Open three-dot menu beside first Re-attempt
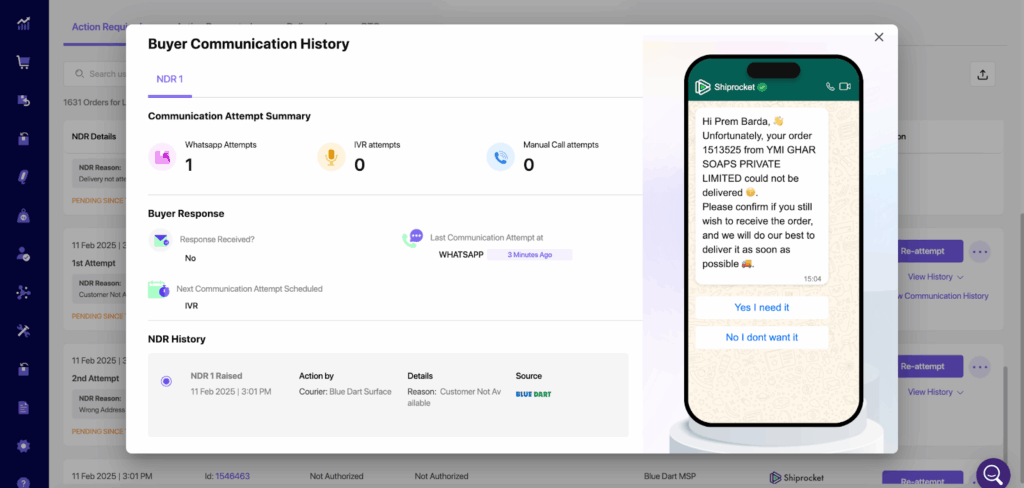This screenshot has width=1024, height=488. coord(980,251)
